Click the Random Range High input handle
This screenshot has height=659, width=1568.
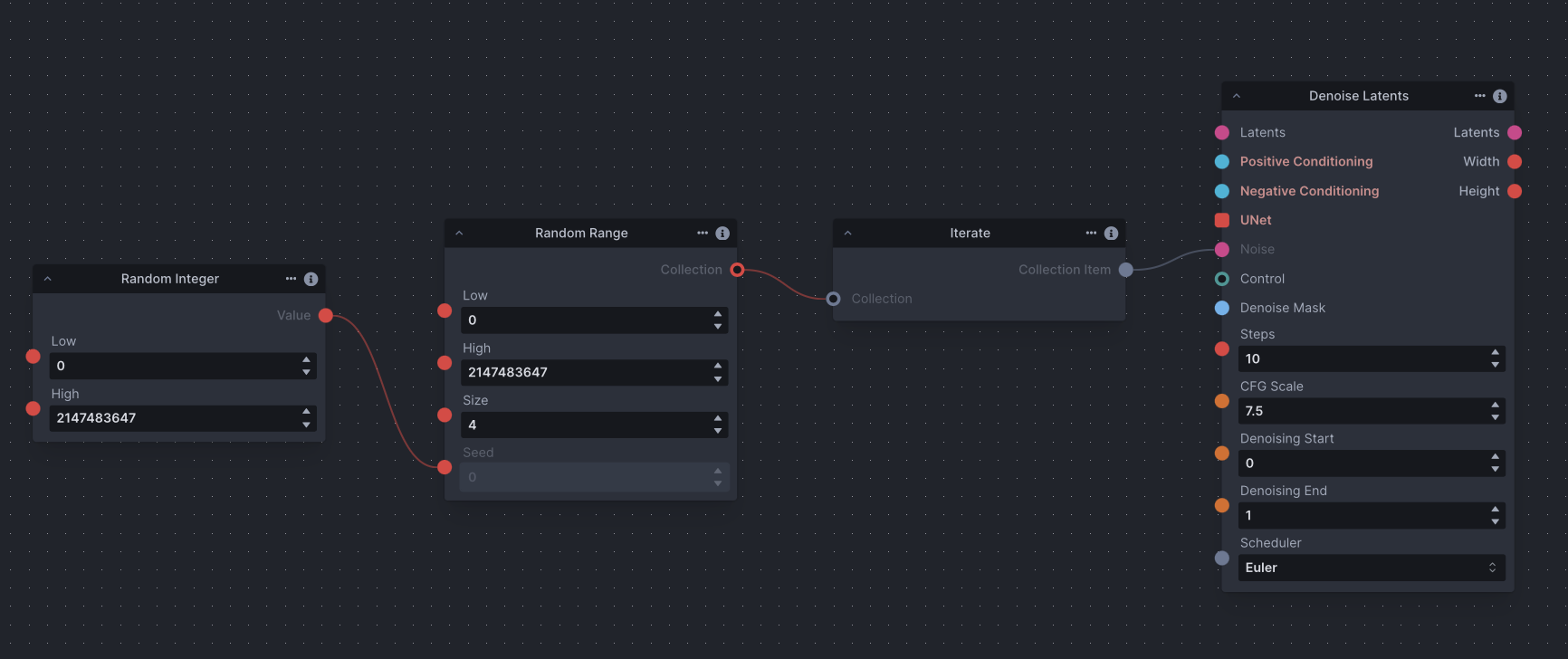coord(445,363)
